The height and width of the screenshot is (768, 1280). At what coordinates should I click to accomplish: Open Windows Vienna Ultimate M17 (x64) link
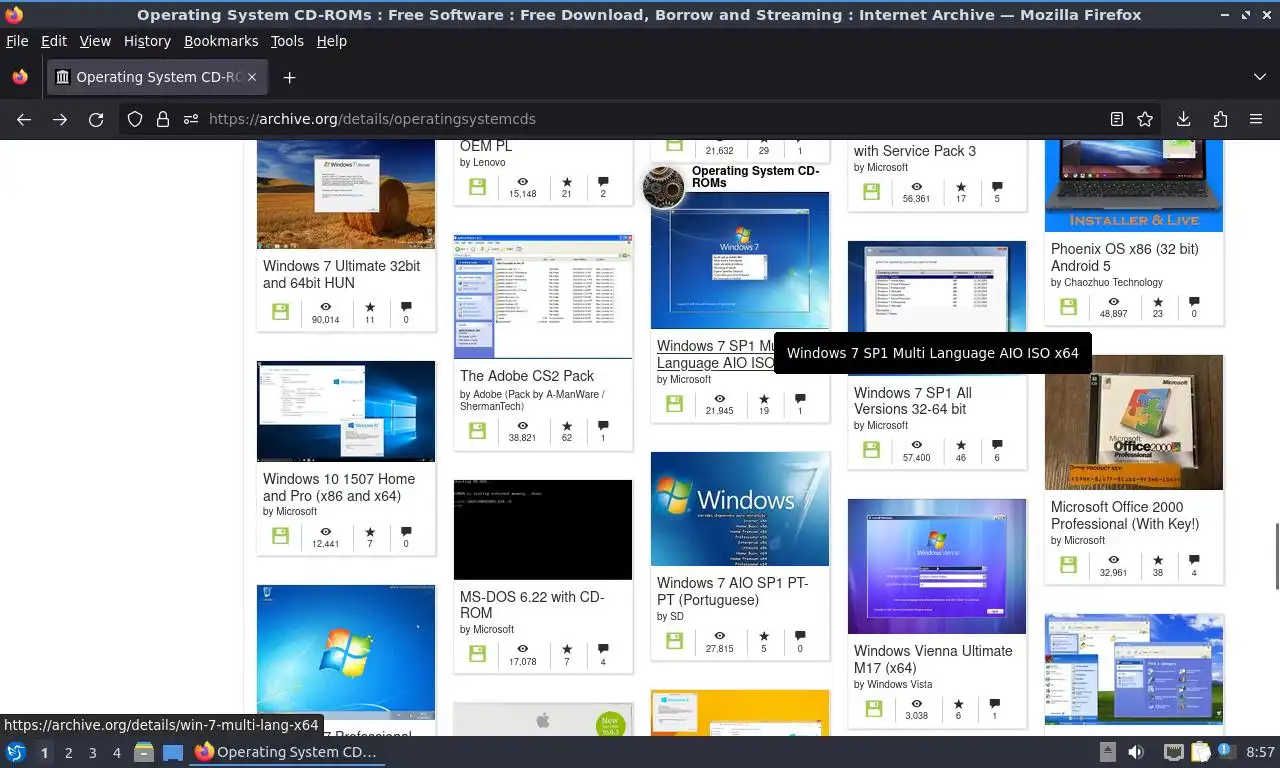933,659
